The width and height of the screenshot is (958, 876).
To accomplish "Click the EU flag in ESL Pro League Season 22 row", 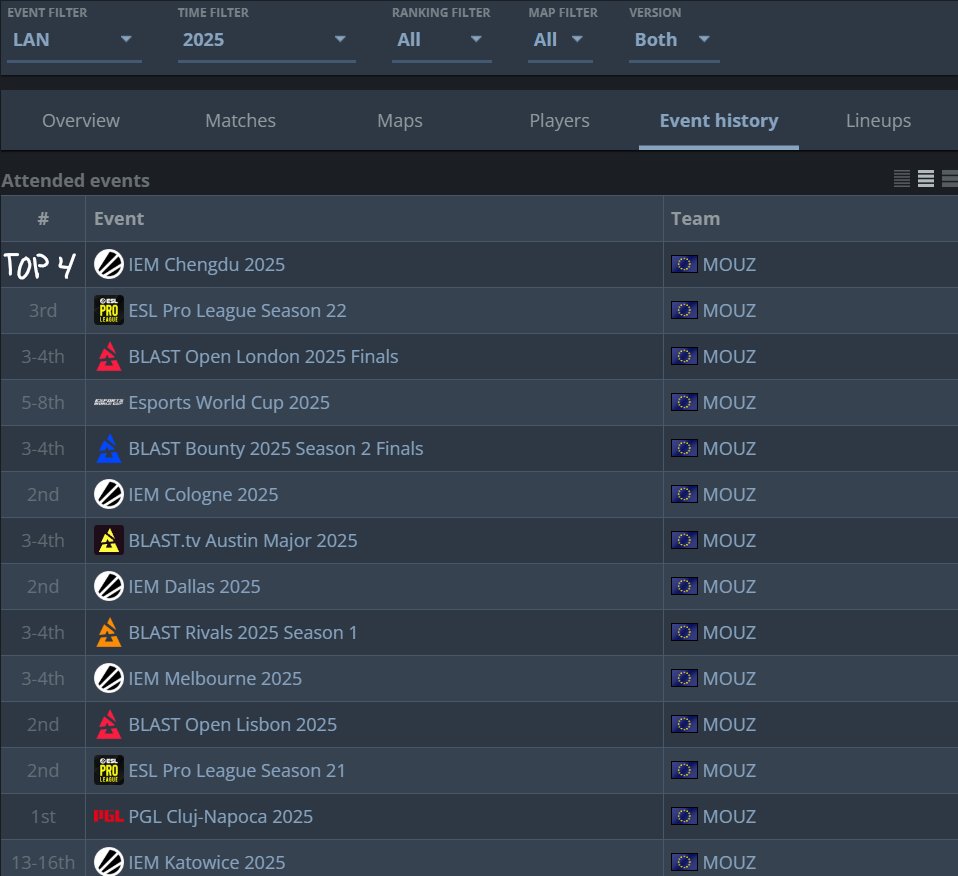I will 684,310.
